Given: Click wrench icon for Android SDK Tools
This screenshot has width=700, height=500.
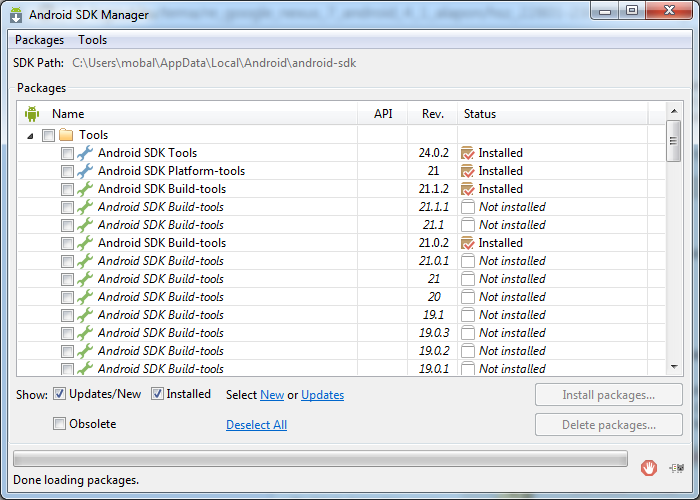Looking at the screenshot, I should [x=85, y=153].
